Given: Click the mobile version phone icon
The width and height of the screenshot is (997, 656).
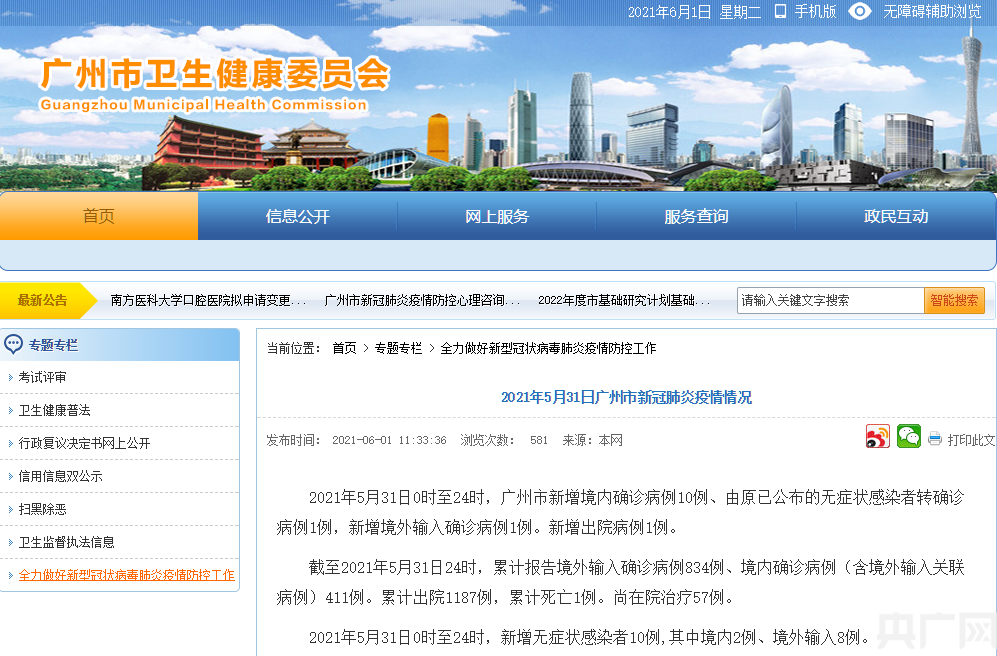Looking at the screenshot, I should pos(780,12).
